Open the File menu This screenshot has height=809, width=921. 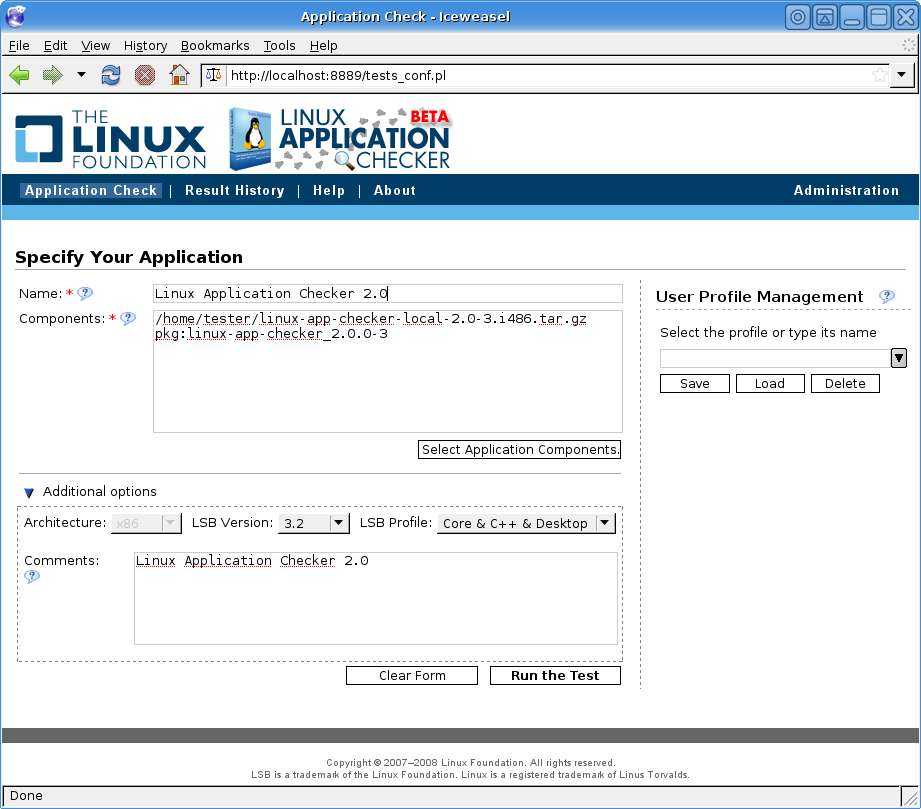coord(19,45)
